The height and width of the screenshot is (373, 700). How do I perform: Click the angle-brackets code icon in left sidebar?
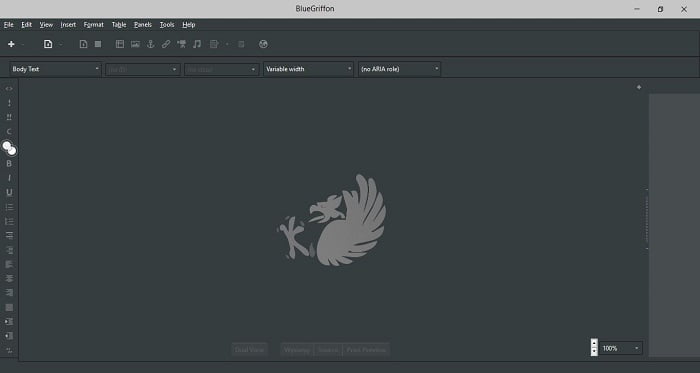coord(9,89)
